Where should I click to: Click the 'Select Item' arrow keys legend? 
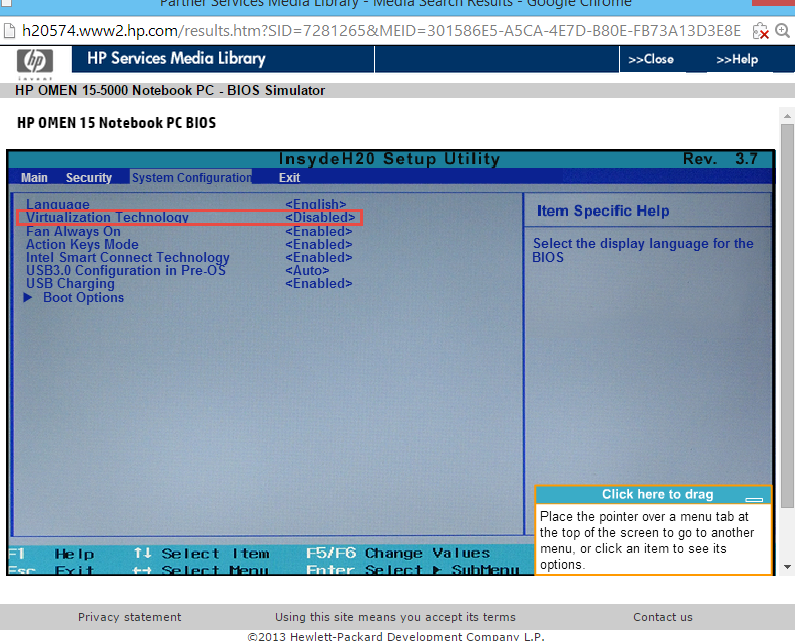click(202, 553)
